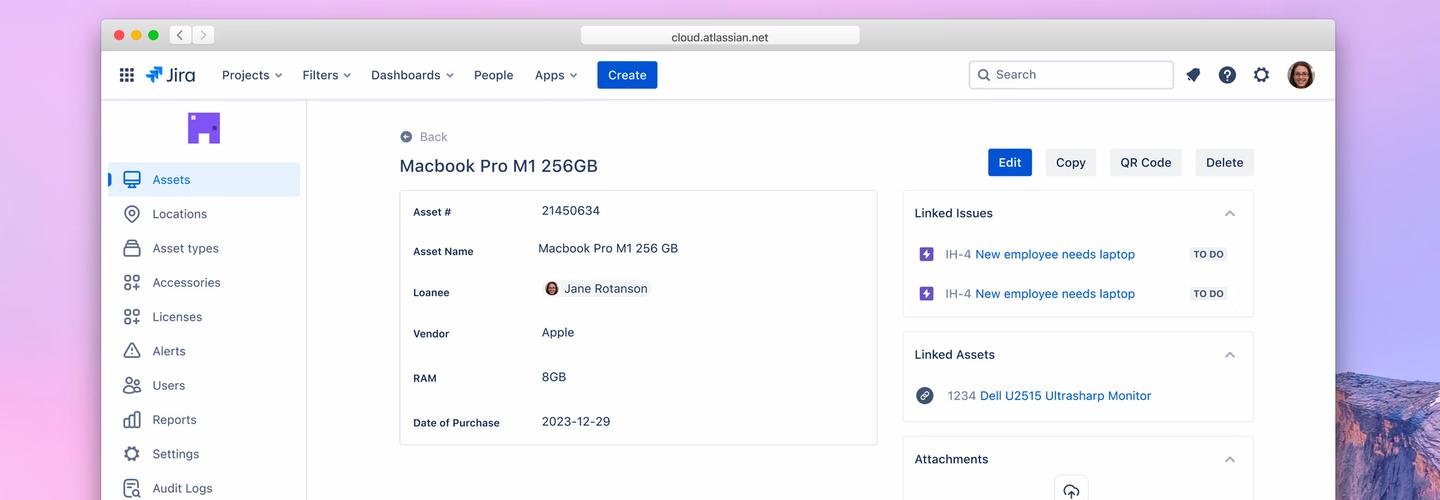Click the Alerts warning triangle icon
Image resolution: width=1440 pixels, height=500 pixels.
point(132,351)
